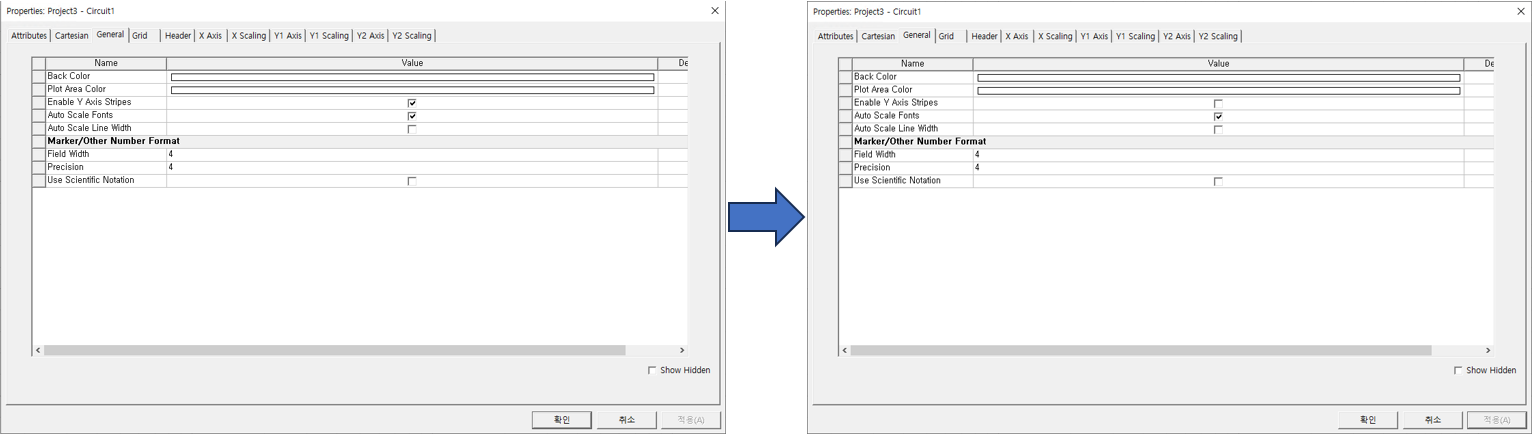
Task: Click right scroll arrow in left dialog's table
Action: [682, 350]
